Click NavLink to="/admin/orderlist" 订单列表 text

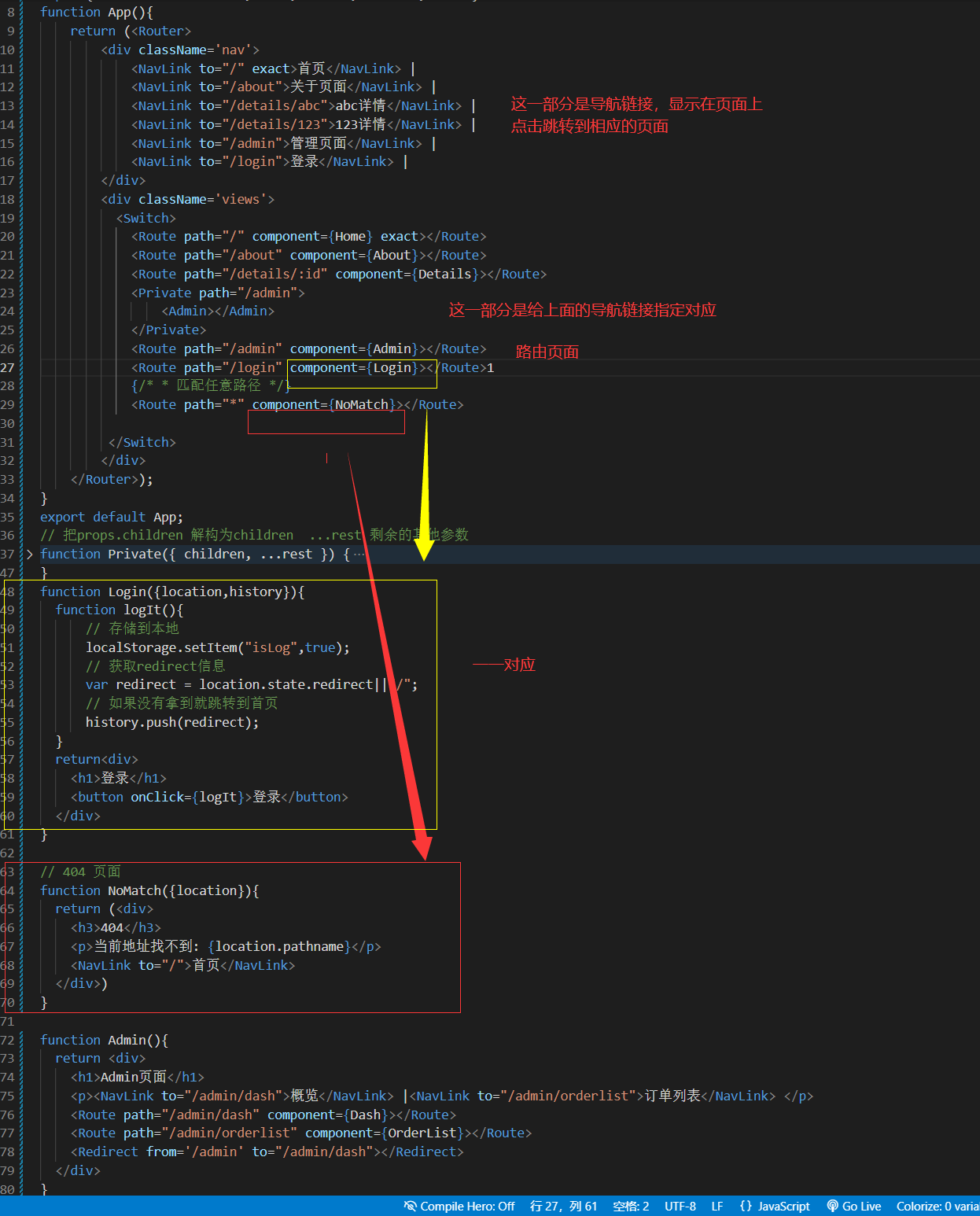(593, 1096)
